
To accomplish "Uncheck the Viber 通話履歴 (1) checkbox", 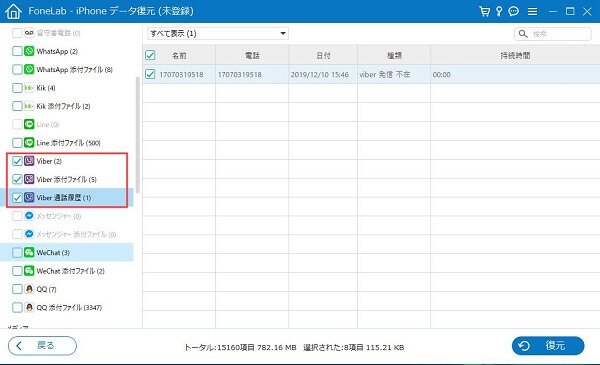I will click(17, 197).
